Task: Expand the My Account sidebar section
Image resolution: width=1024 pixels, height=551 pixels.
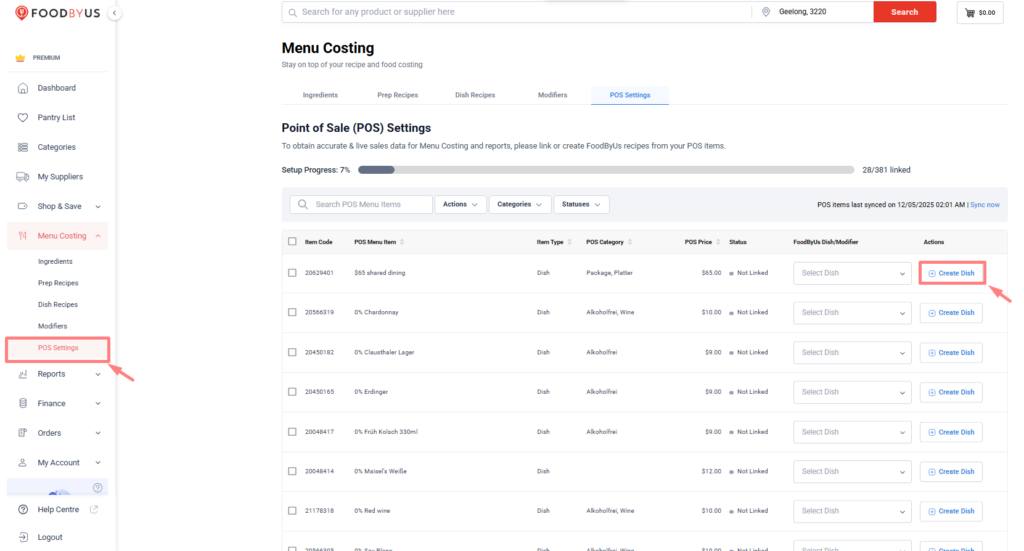Action: (98, 462)
